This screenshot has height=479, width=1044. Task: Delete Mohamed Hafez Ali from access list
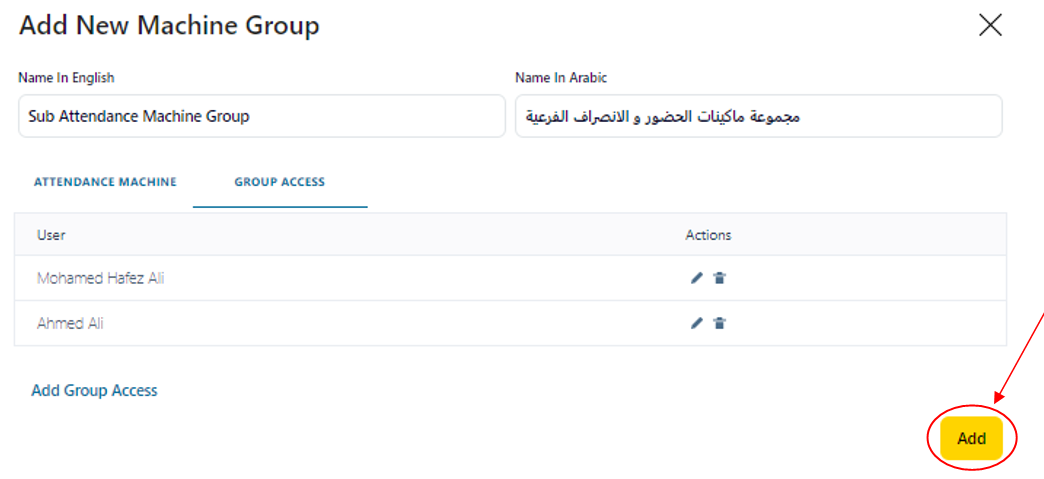pyautogui.click(x=719, y=278)
